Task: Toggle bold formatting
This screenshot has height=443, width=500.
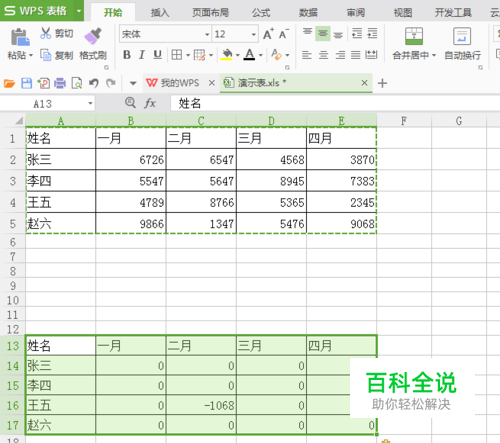Action: [127, 55]
